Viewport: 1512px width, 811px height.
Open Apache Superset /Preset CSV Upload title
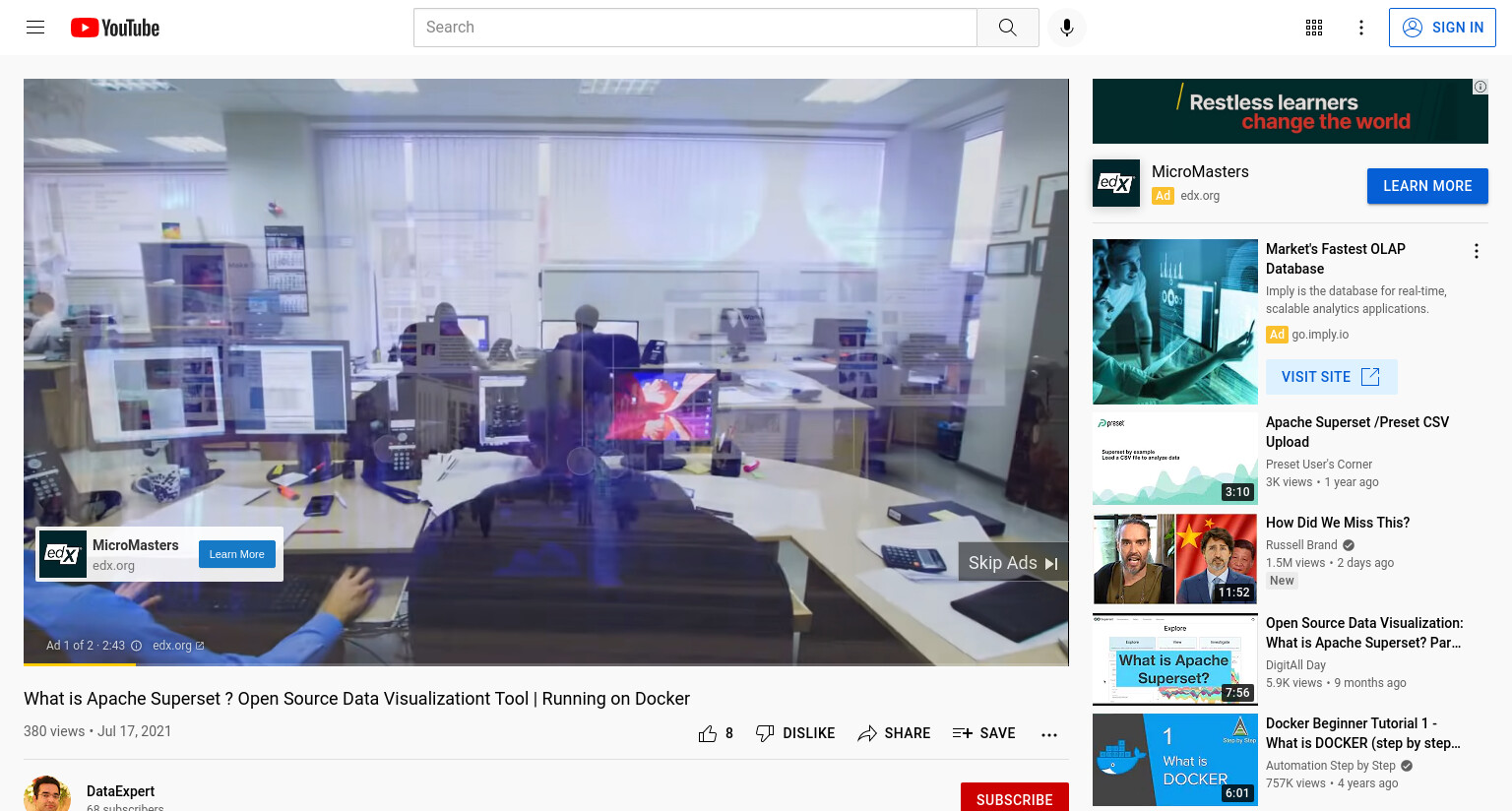(x=1357, y=432)
